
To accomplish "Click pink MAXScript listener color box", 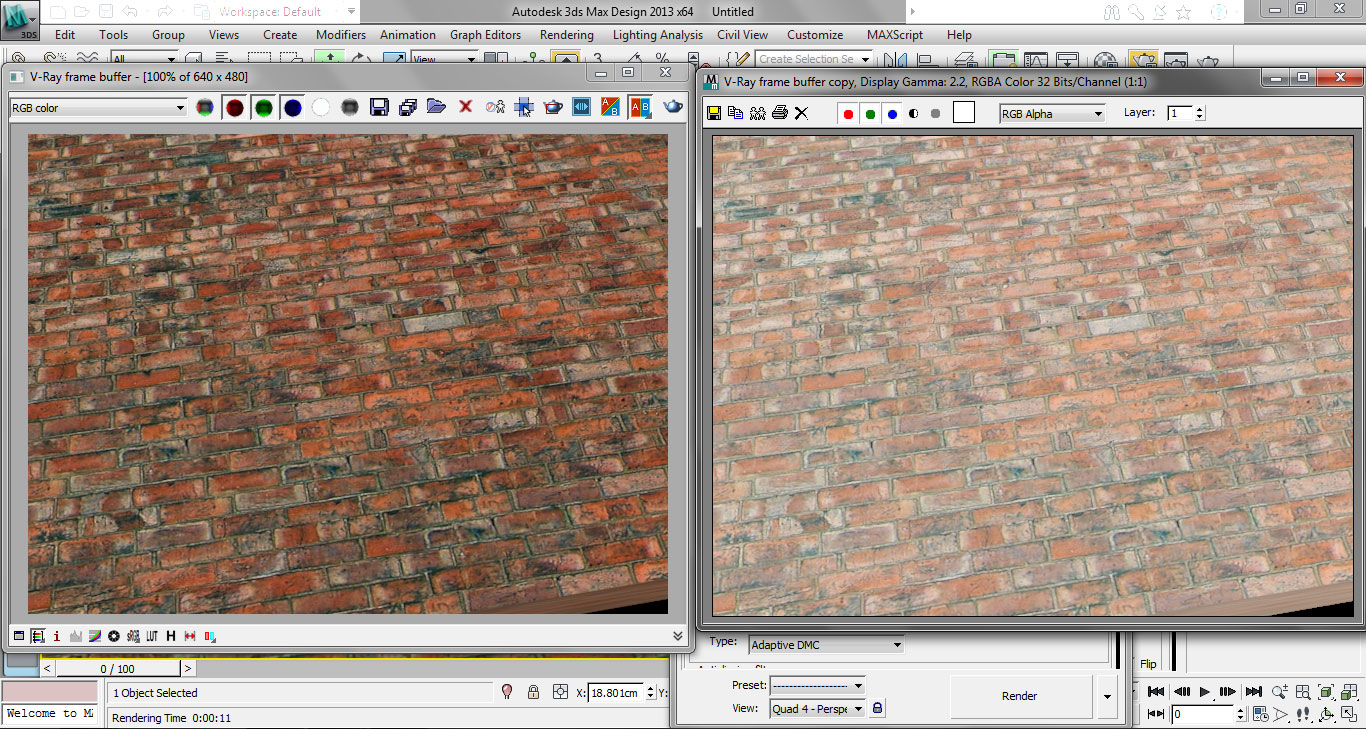I will tap(49, 692).
